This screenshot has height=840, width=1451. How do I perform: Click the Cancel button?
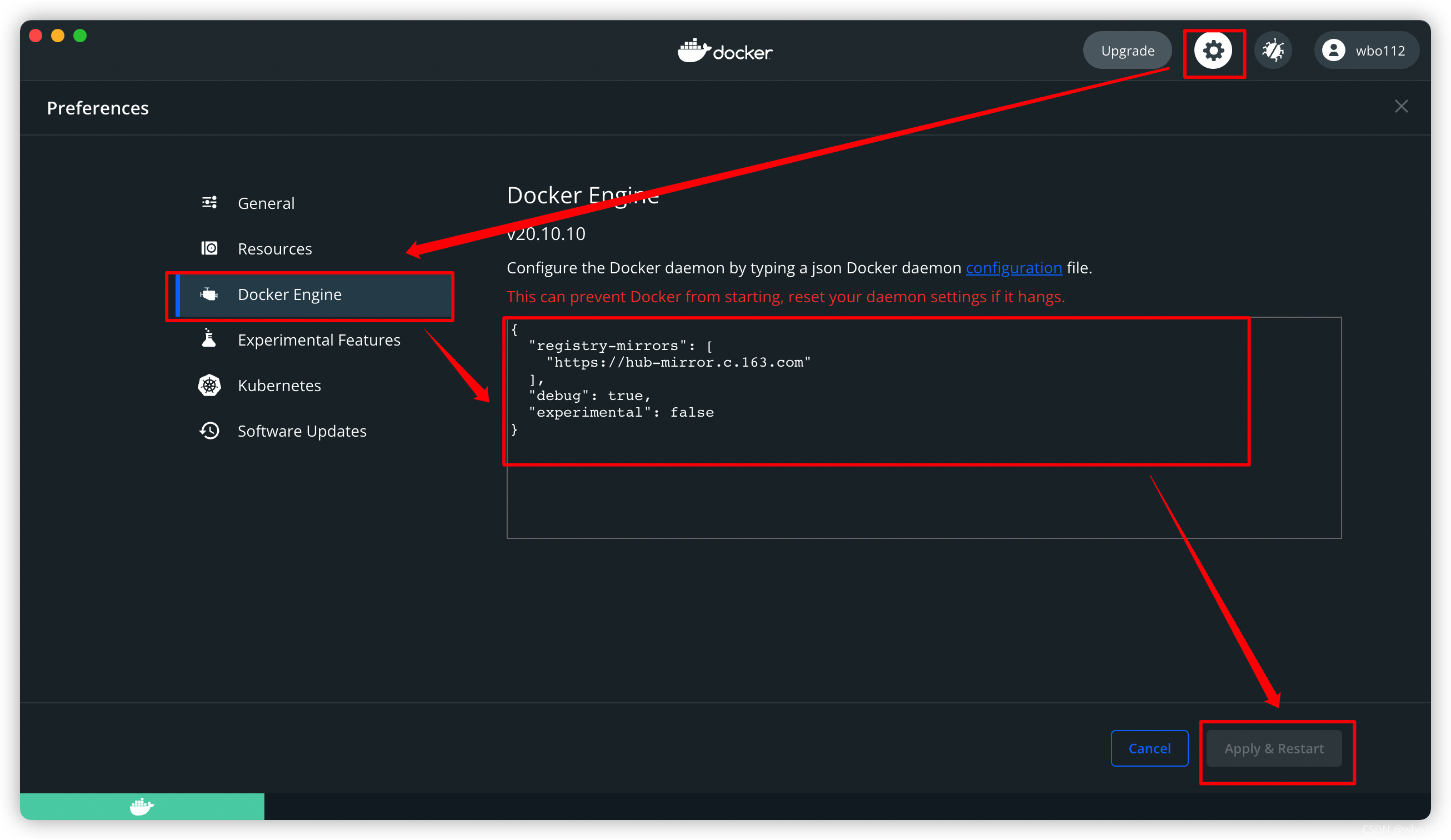1149,748
